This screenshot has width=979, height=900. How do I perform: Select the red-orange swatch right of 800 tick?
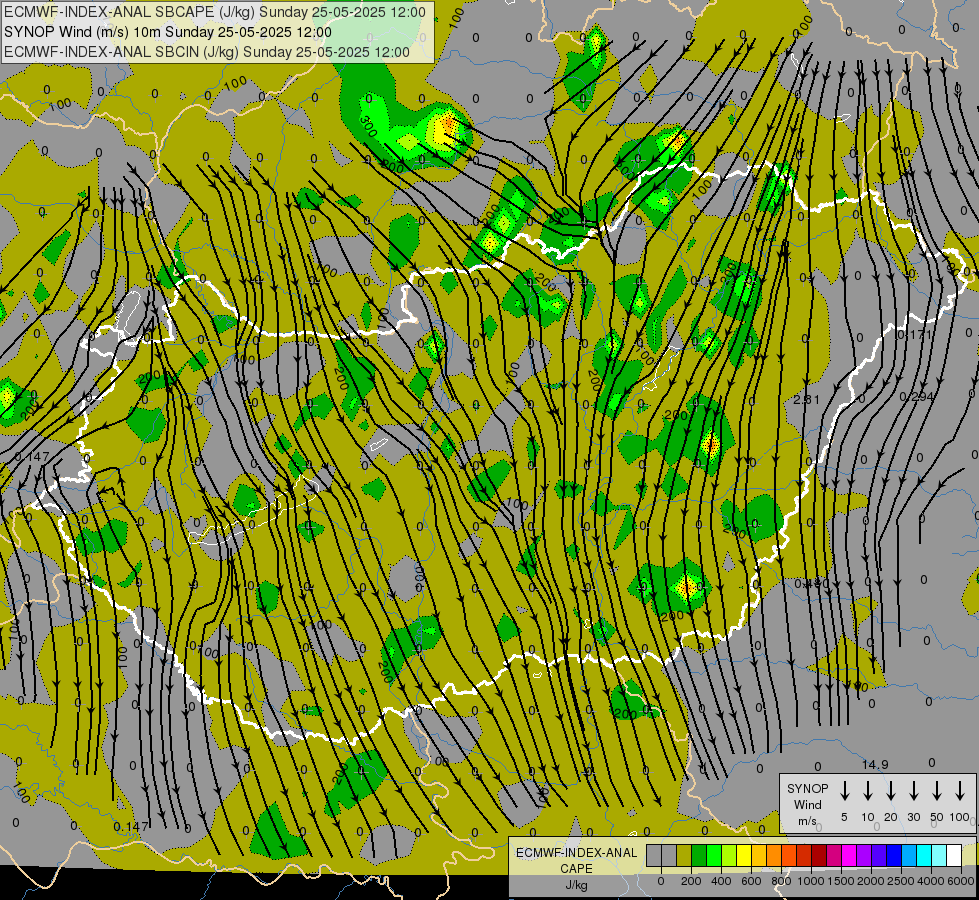point(789,855)
